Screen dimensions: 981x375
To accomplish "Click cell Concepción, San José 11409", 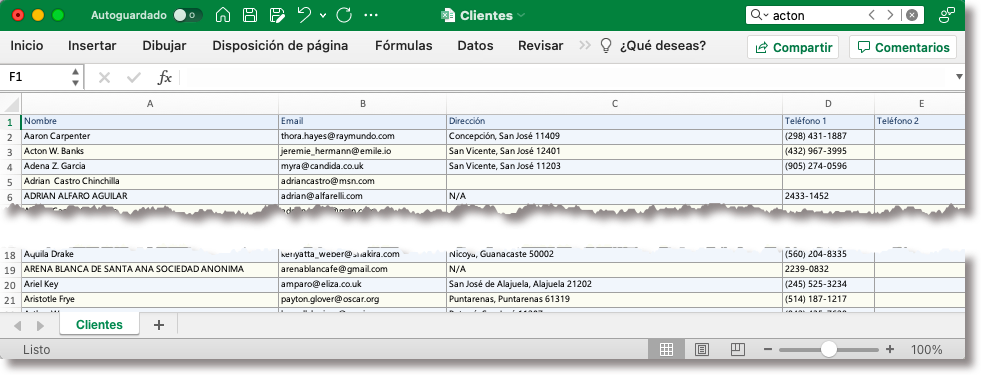I will (x=614, y=136).
